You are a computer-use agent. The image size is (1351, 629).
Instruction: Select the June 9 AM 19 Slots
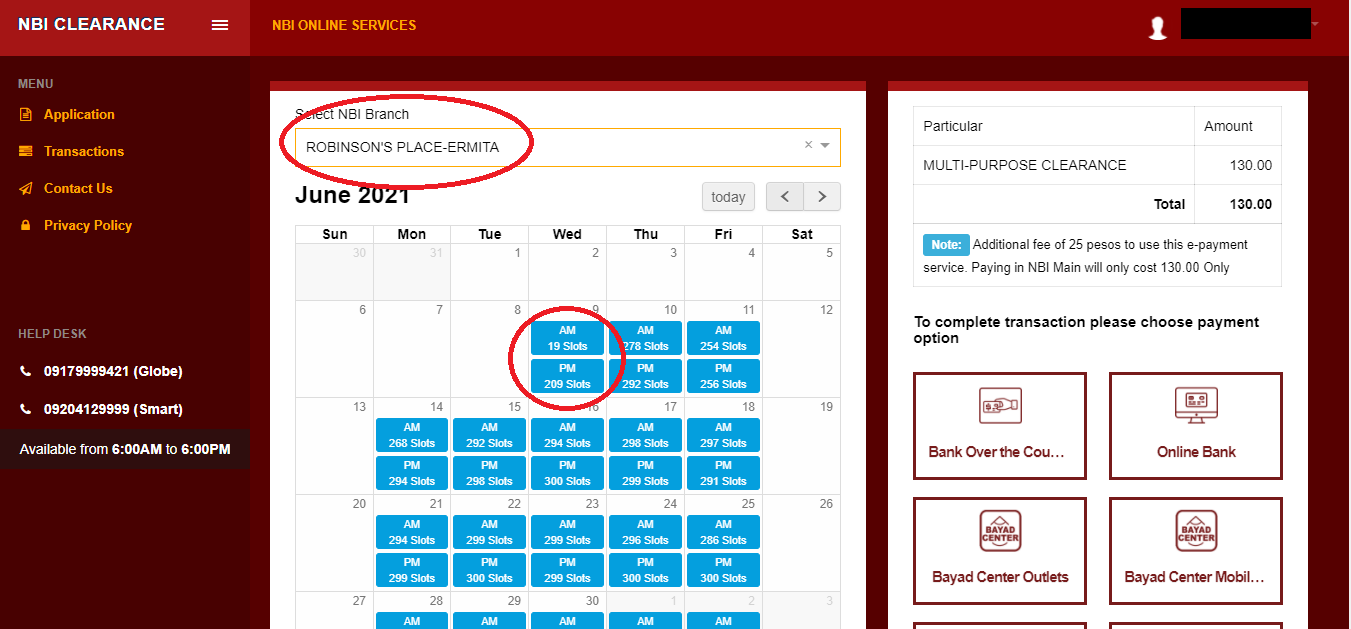(567, 338)
